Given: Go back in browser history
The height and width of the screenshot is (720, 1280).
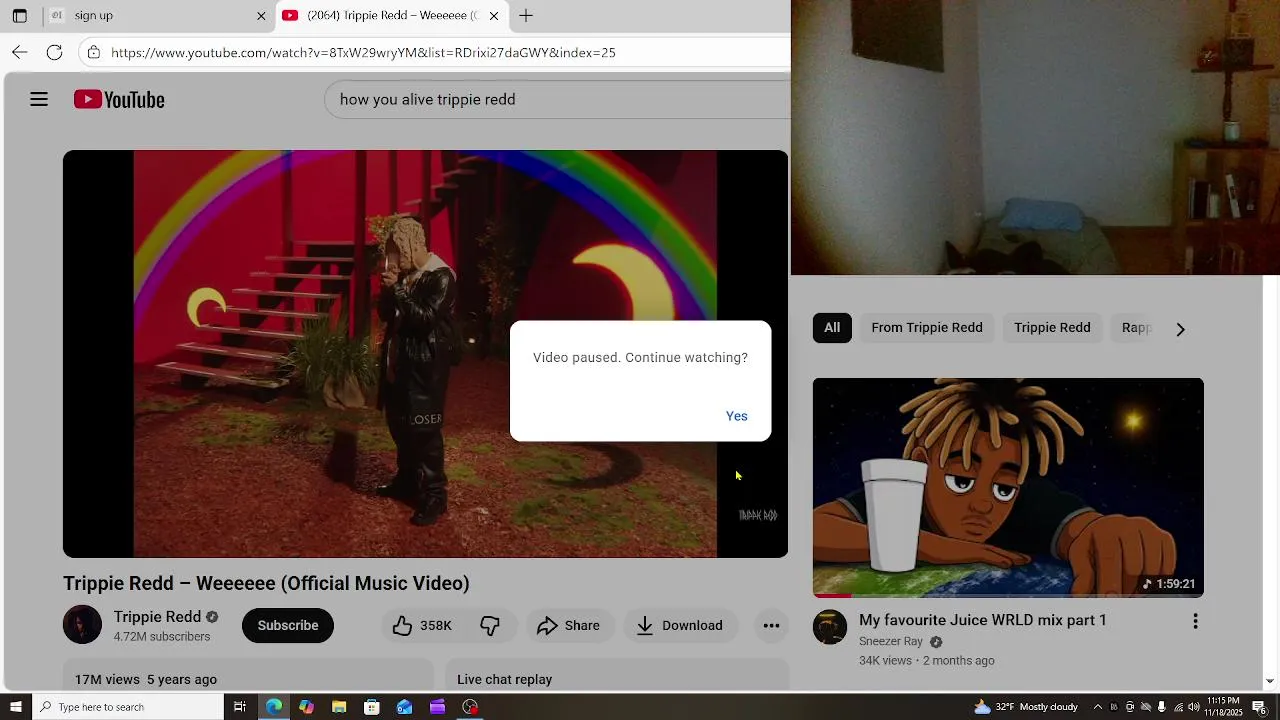Looking at the screenshot, I should pos(20,52).
